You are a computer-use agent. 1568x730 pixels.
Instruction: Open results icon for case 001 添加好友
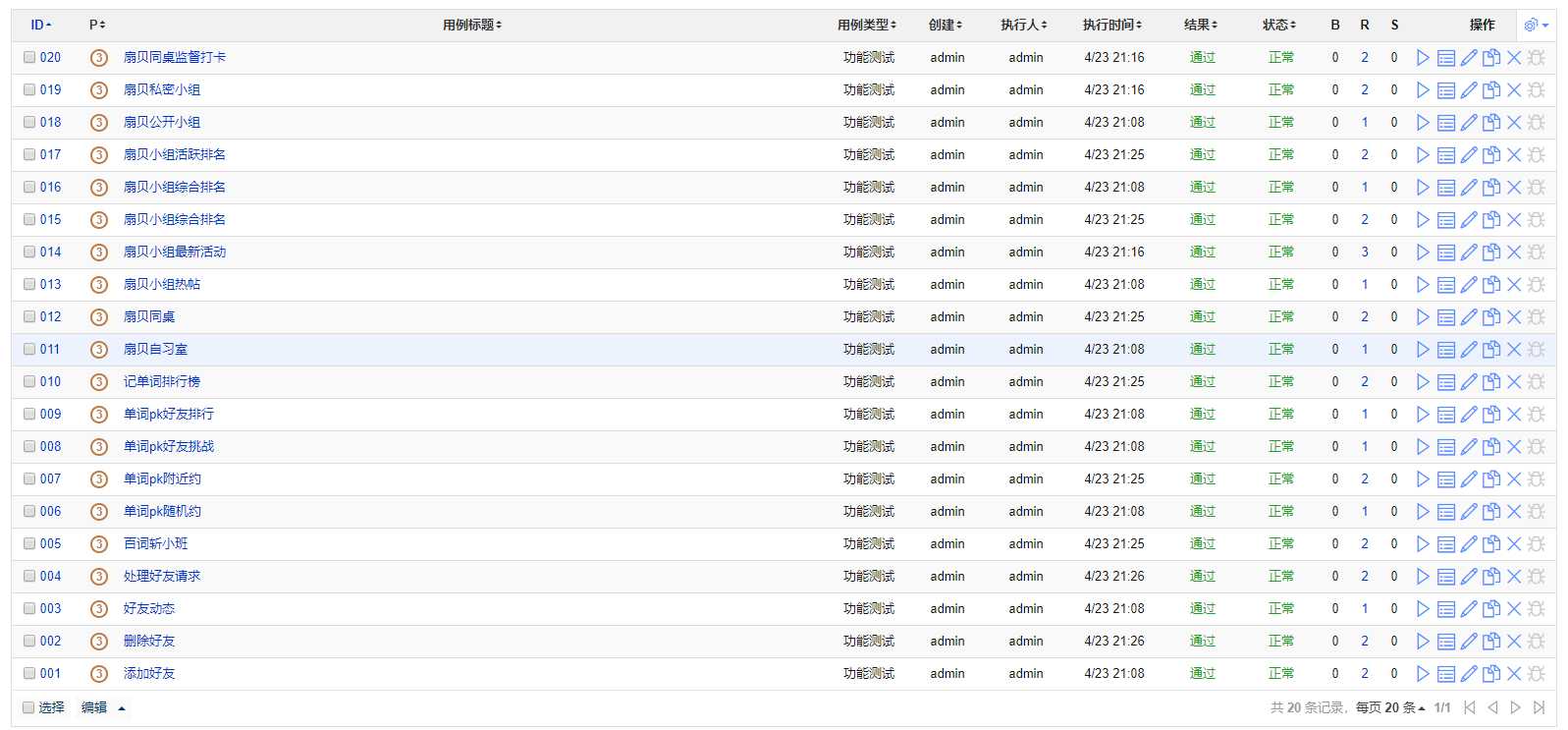(x=1446, y=674)
